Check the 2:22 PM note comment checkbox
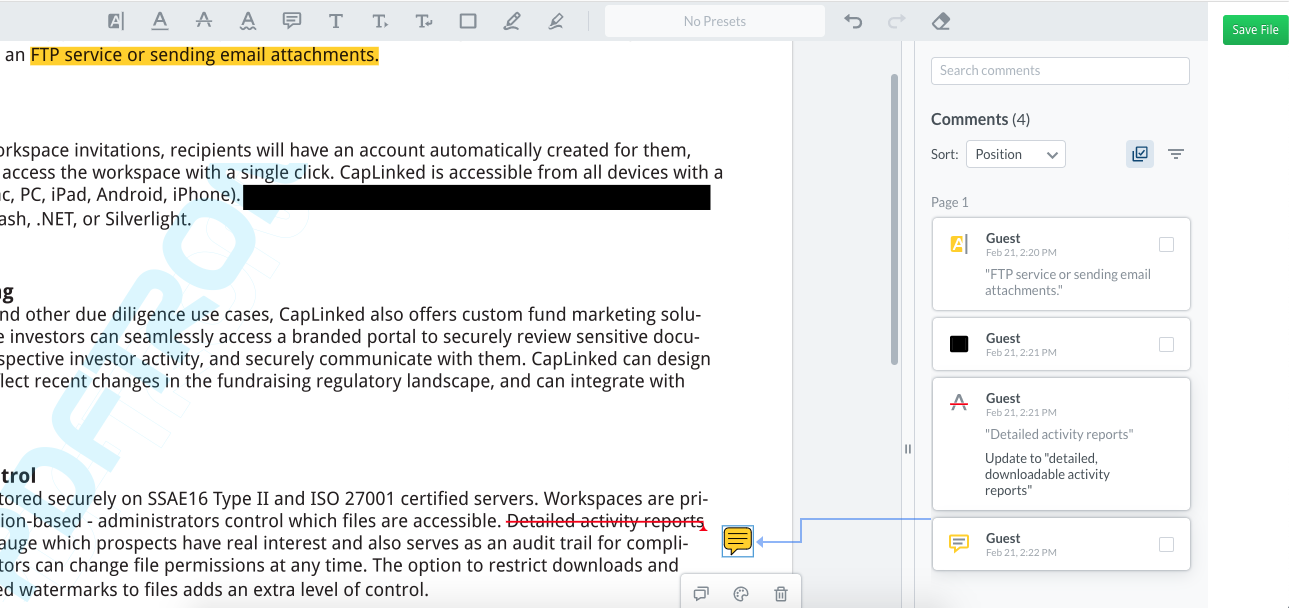This screenshot has width=1289, height=608. pos(1166,545)
